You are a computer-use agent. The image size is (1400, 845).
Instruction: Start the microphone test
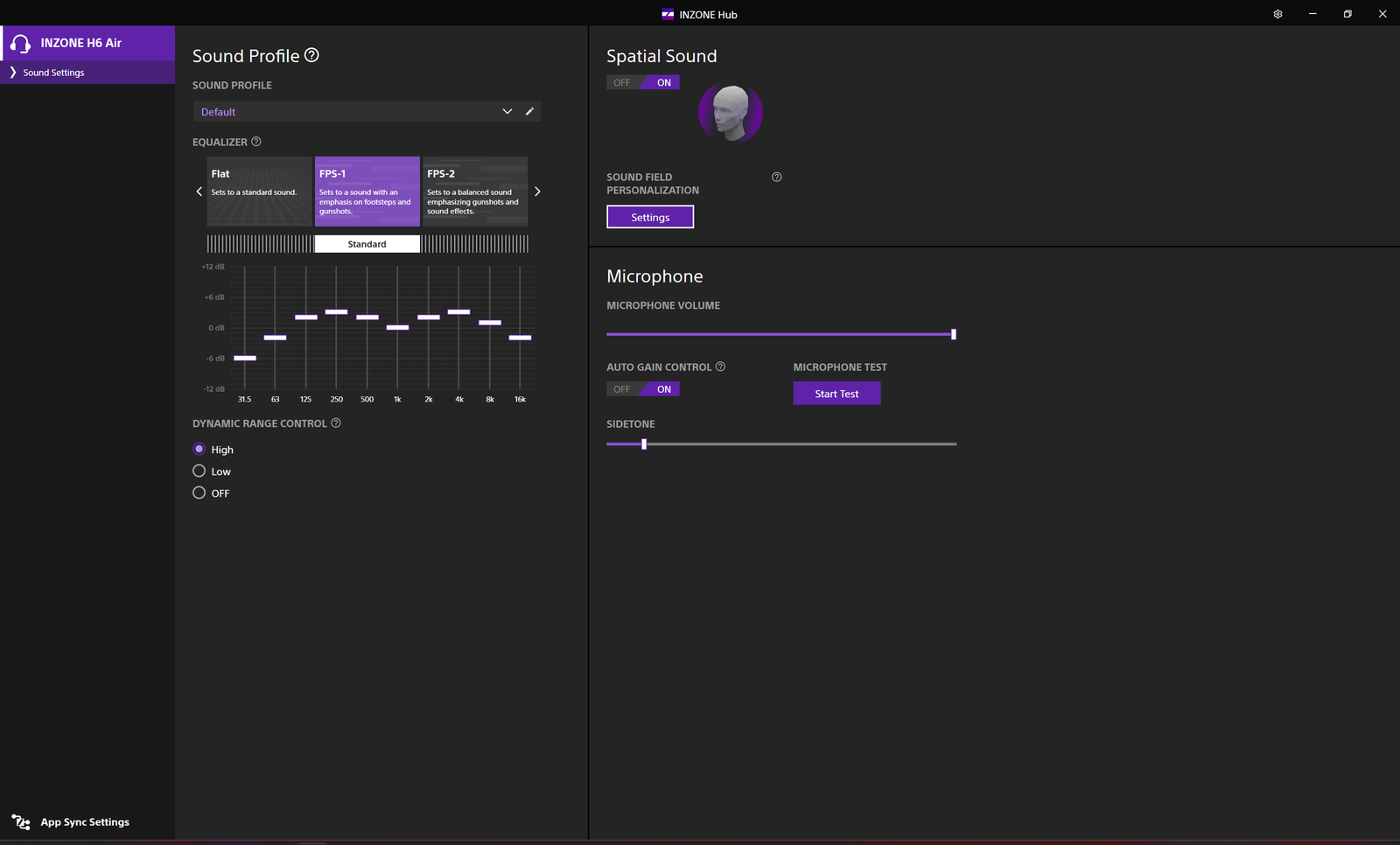(836, 394)
